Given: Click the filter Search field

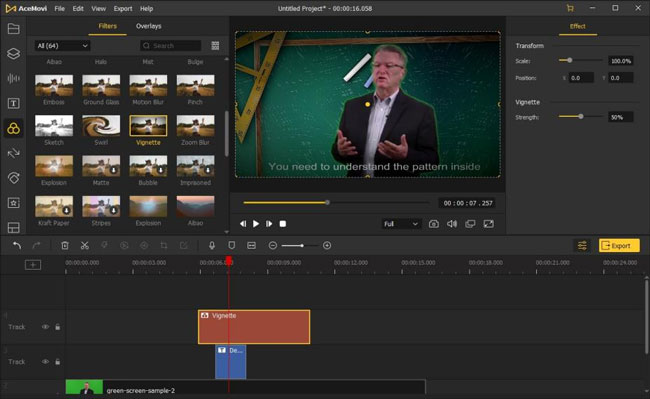Looking at the screenshot, I should (171, 46).
